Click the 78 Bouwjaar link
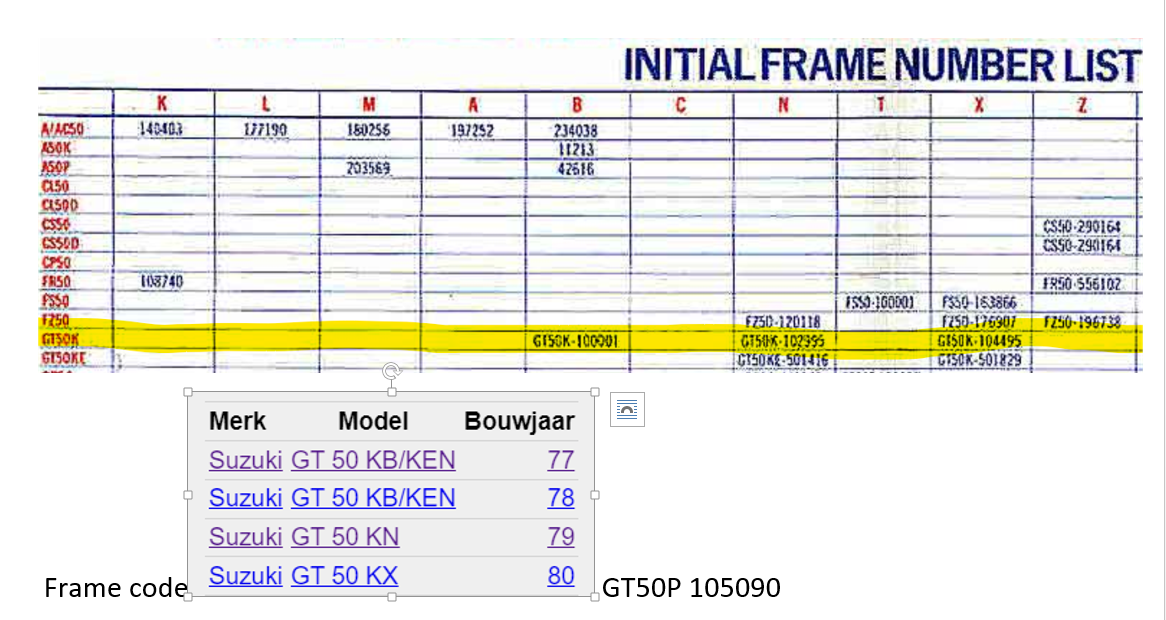 click(x=561, y=497)
